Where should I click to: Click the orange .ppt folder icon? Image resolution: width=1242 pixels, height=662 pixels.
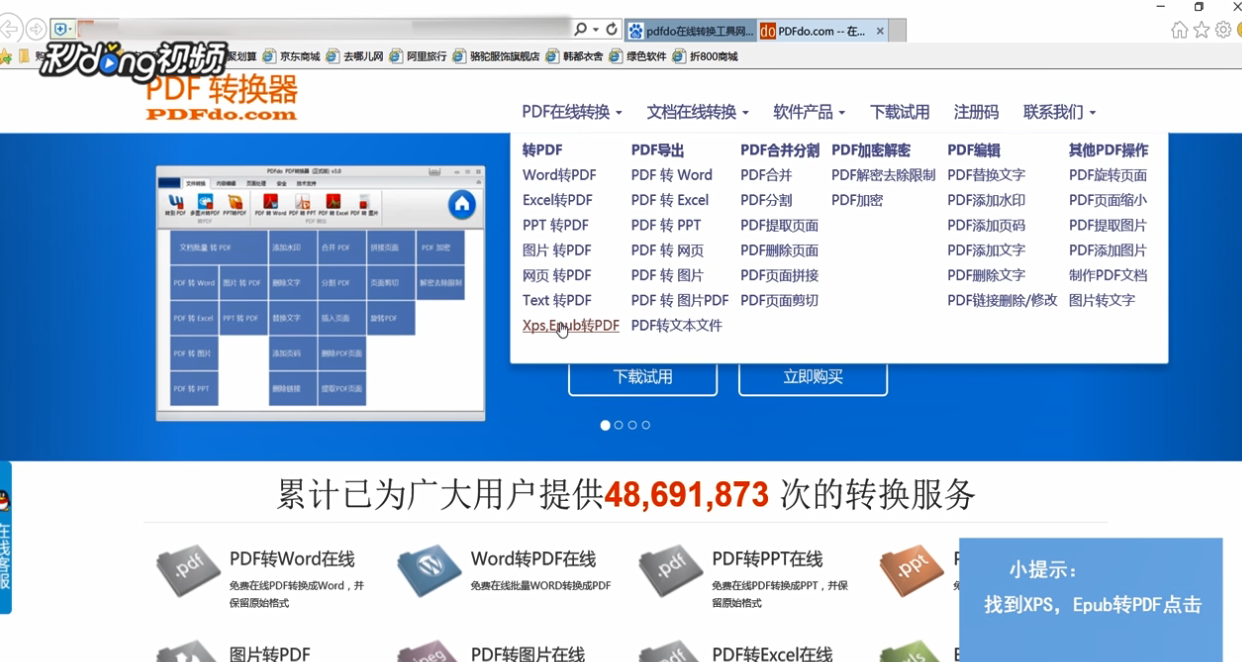[910, 572]
